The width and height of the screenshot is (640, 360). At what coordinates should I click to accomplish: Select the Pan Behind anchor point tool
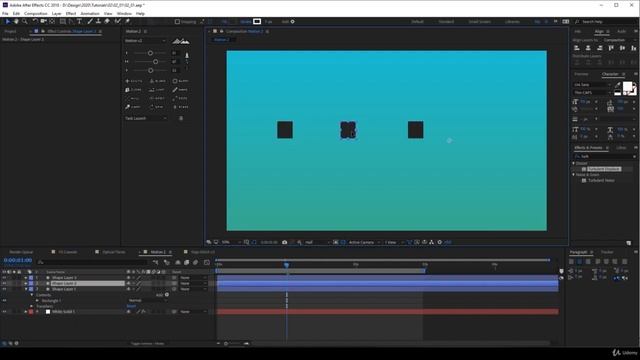52,21
